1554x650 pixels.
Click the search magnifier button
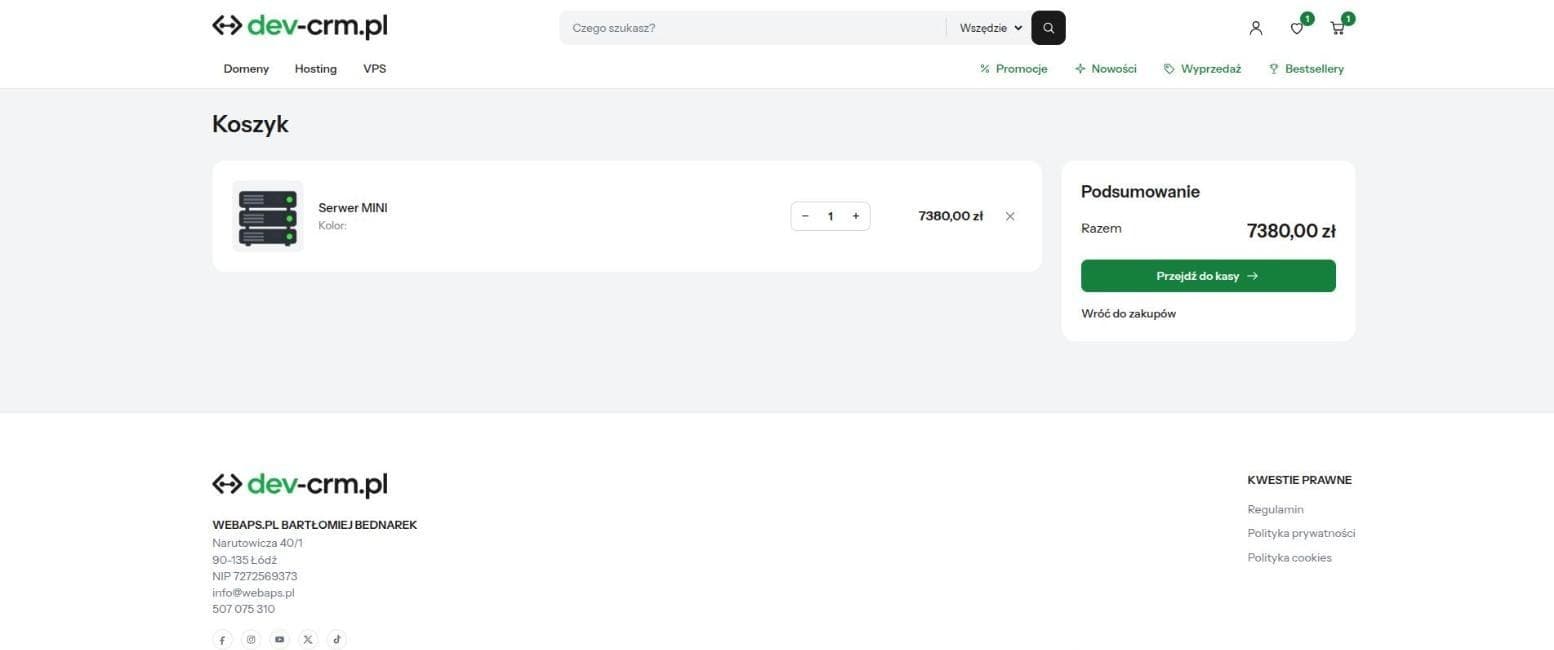point(1048,28)
